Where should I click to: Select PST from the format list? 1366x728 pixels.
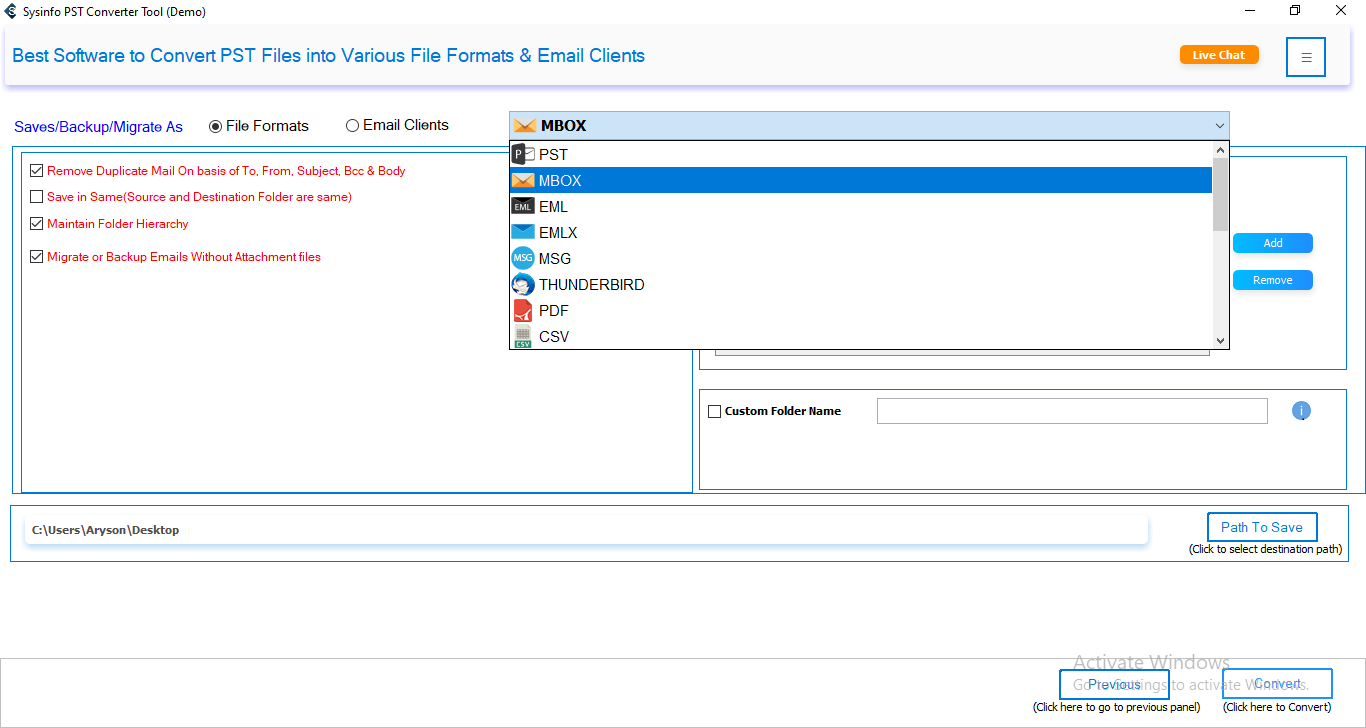(x=861, y=155)
